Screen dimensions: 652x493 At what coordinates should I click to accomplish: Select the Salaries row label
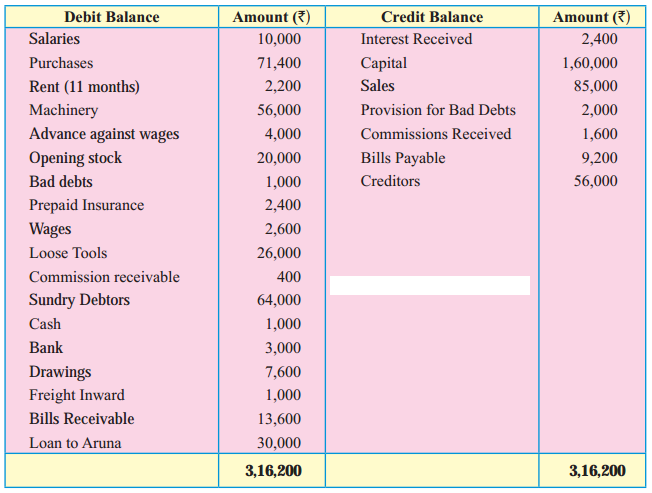54,39
